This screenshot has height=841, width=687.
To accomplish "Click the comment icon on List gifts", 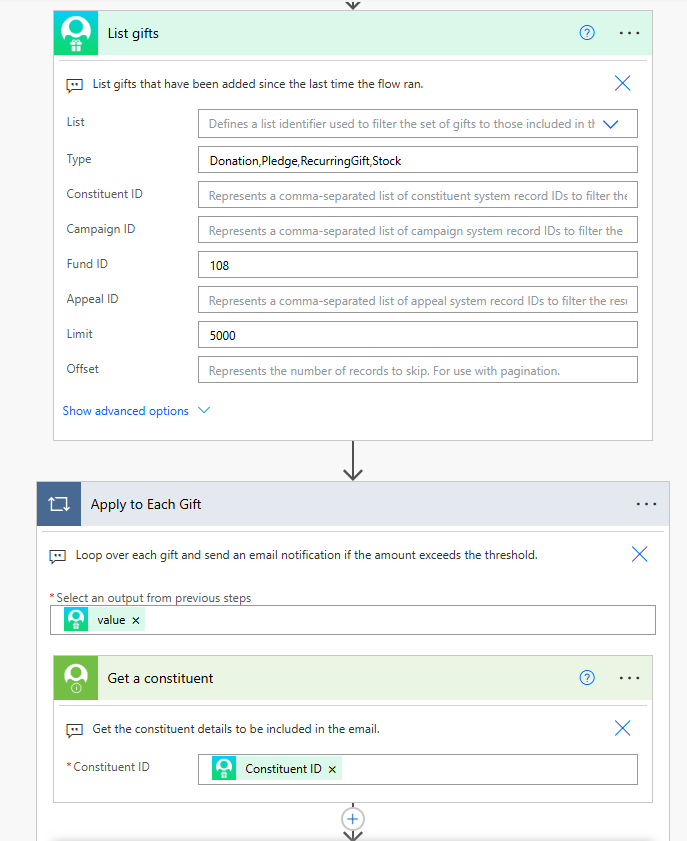I will (74, 84).
